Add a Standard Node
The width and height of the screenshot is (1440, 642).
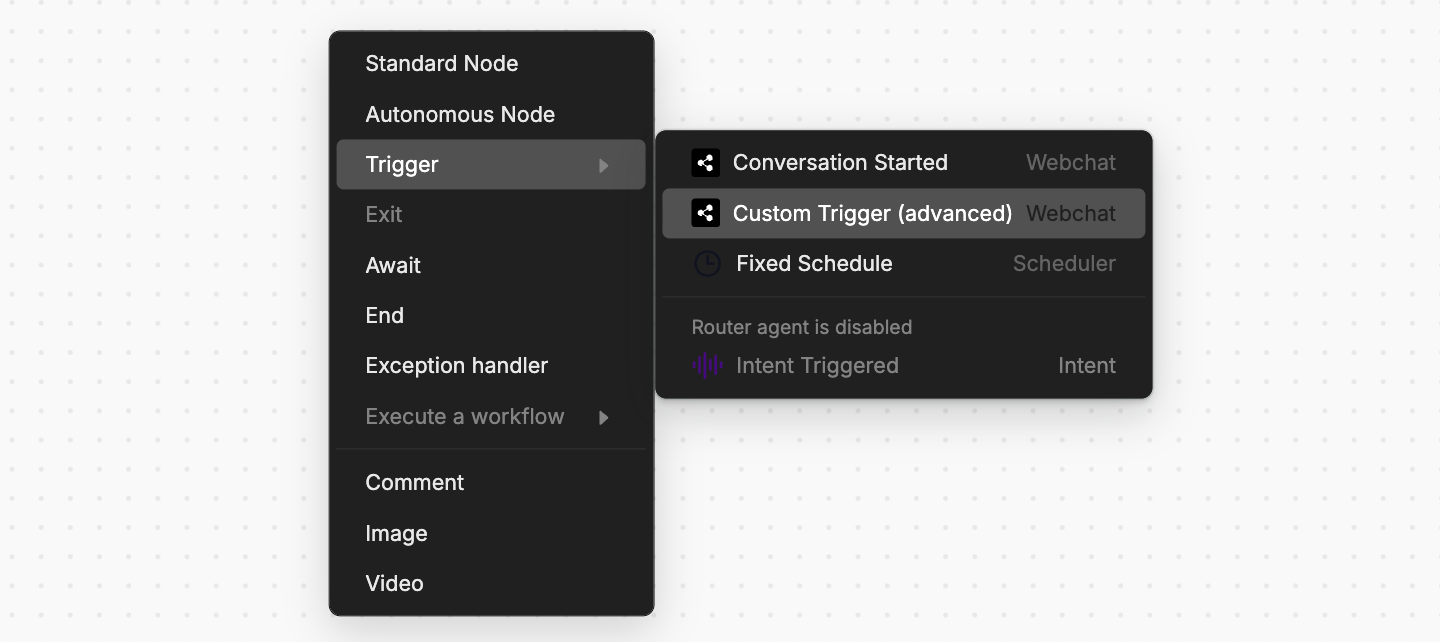coord(491,64)
